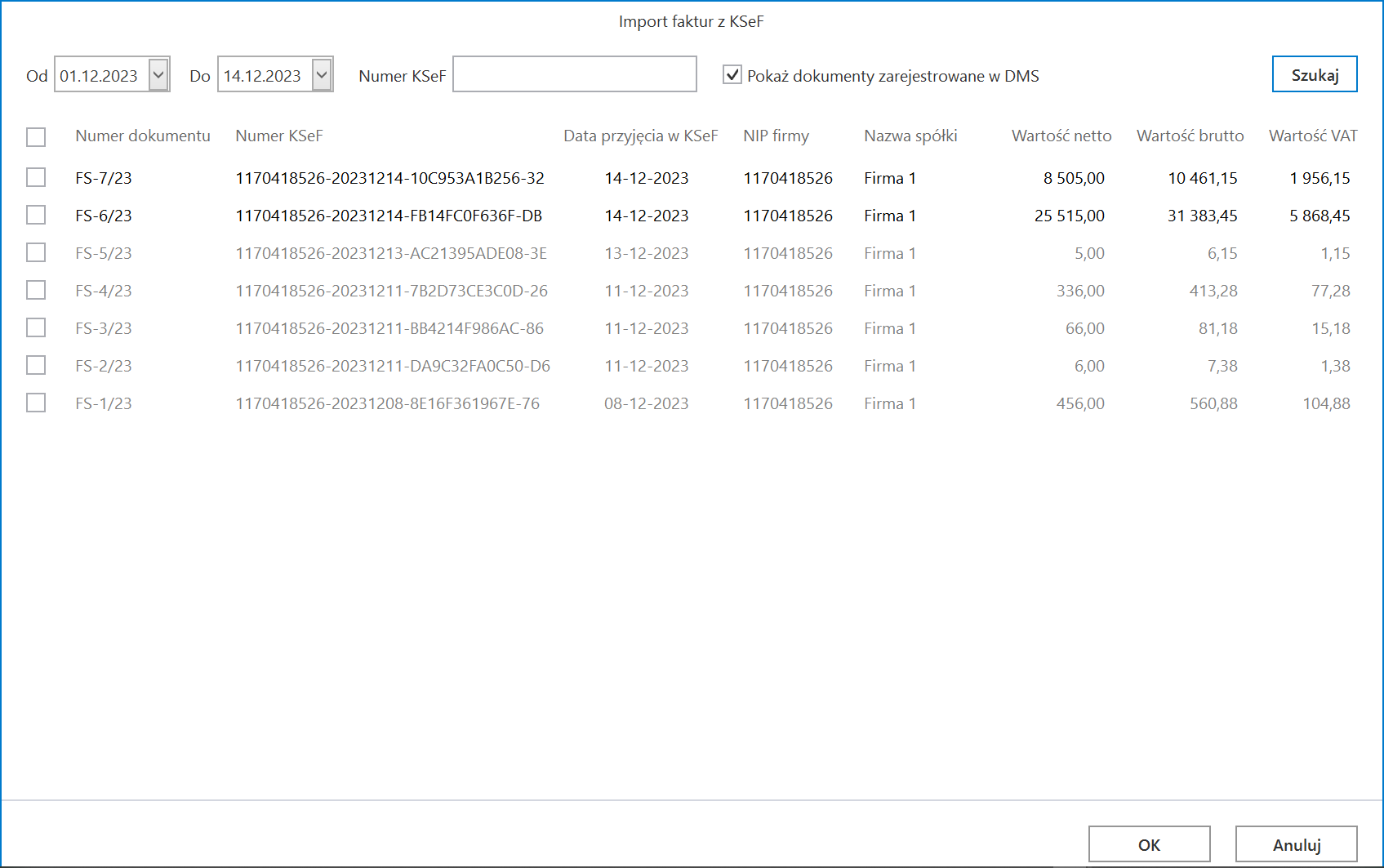Sort by Wartość netto column header

tap(1061, 136)
